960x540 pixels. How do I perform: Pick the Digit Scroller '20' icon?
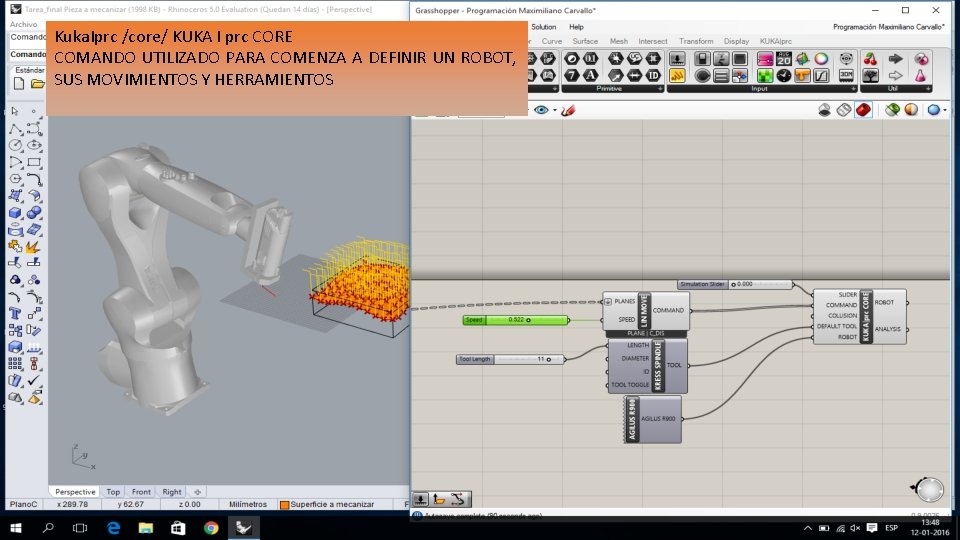784,59
